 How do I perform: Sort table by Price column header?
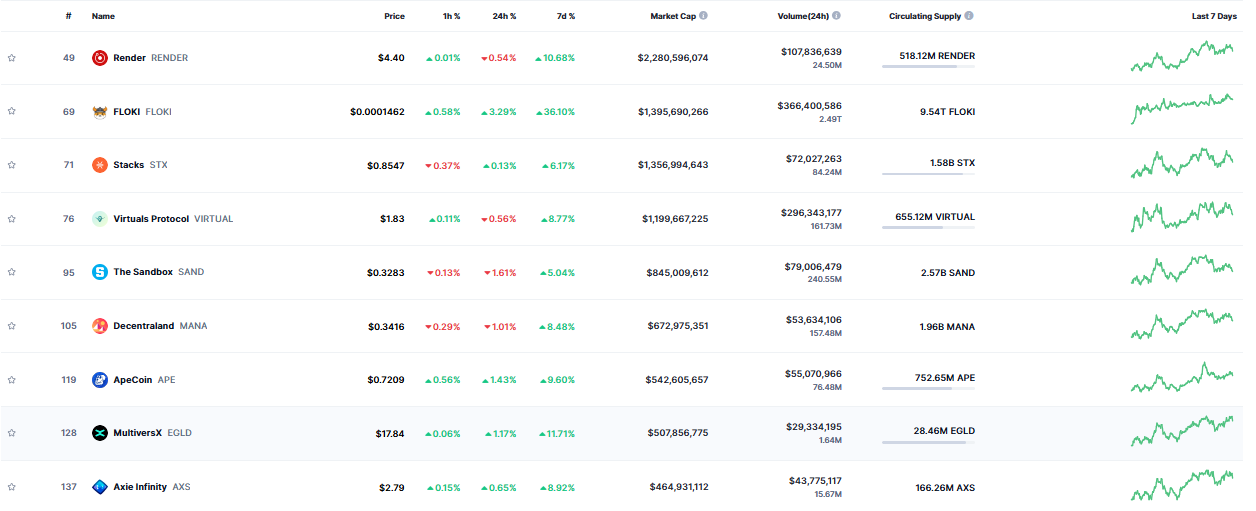(394, 16)
